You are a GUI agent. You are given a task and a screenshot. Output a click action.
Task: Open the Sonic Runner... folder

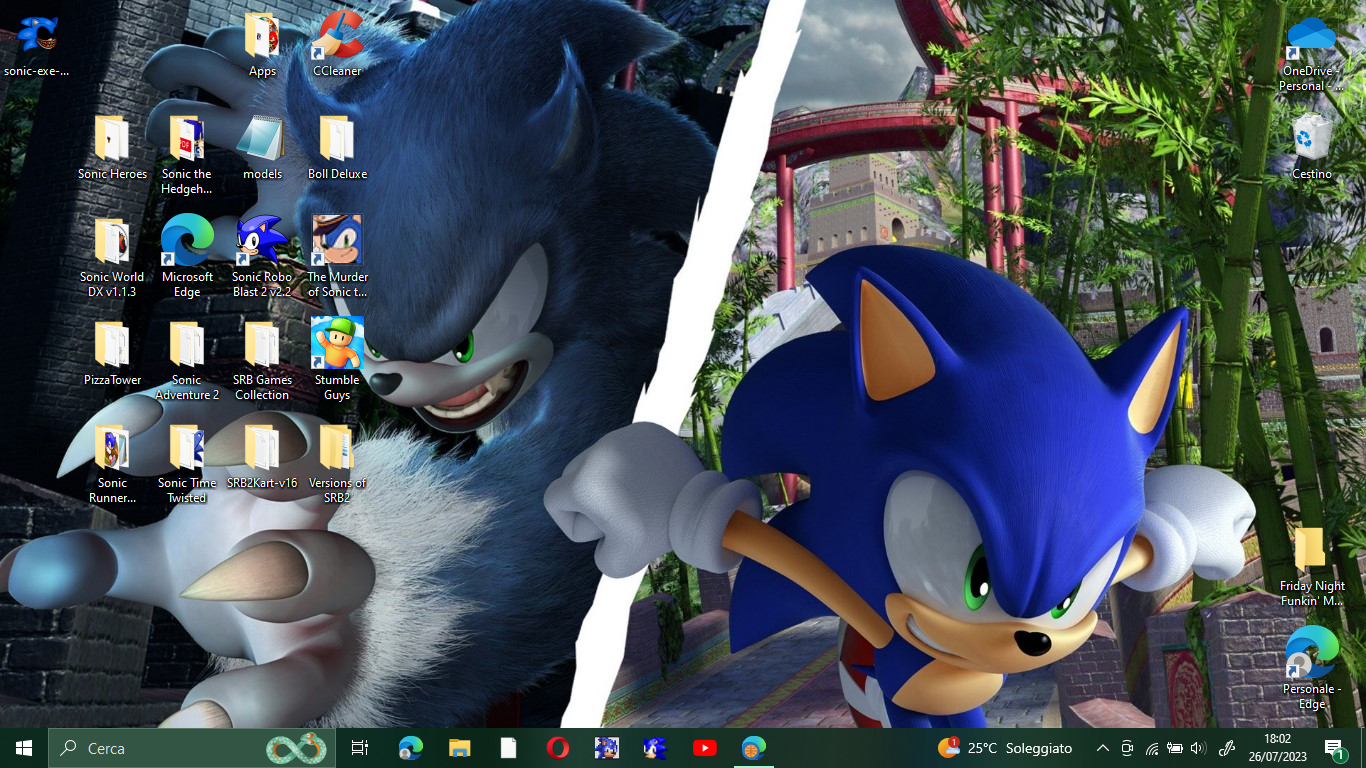click(x=112, y=464)
